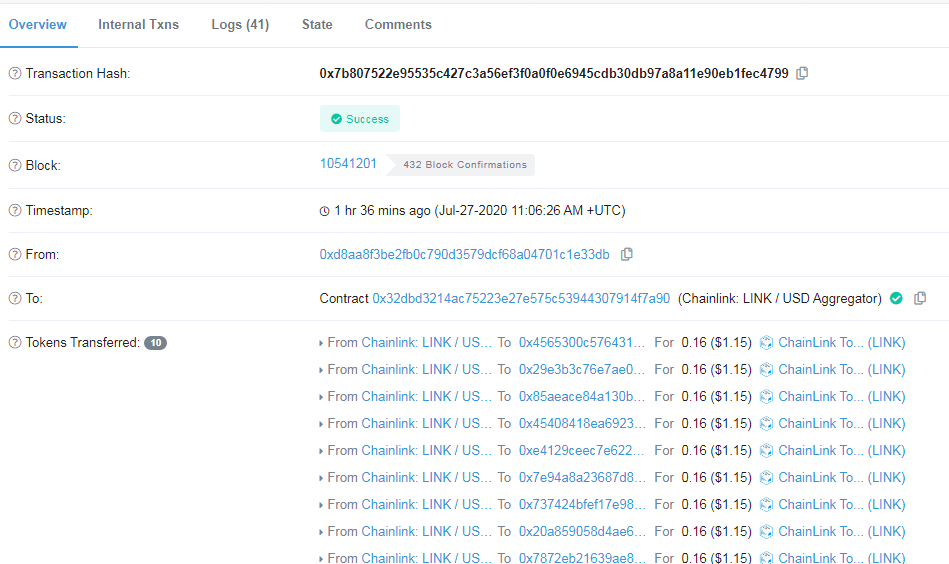Open contract address 0x32dbd3214ac75223 link
The height and width of the screenshot is (564, 949).
[521, 298]
